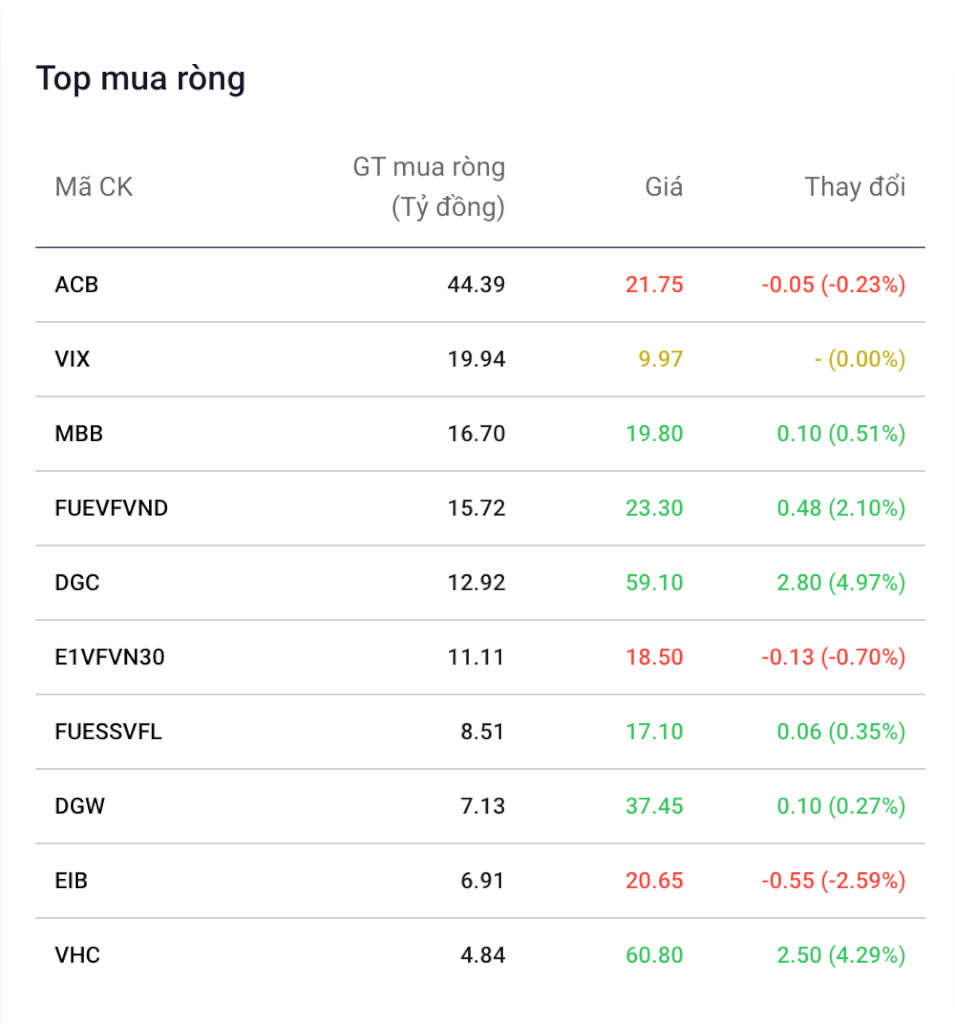
Task: Click the FUESSVFL ticker
Action: tap(108, 732)
